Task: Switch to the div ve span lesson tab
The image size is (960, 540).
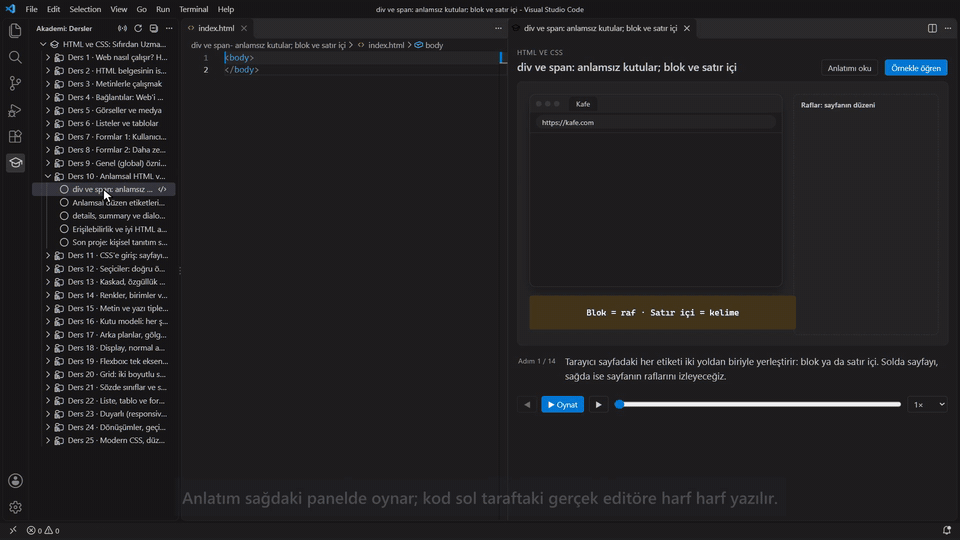Action: (x=601, y=28)
